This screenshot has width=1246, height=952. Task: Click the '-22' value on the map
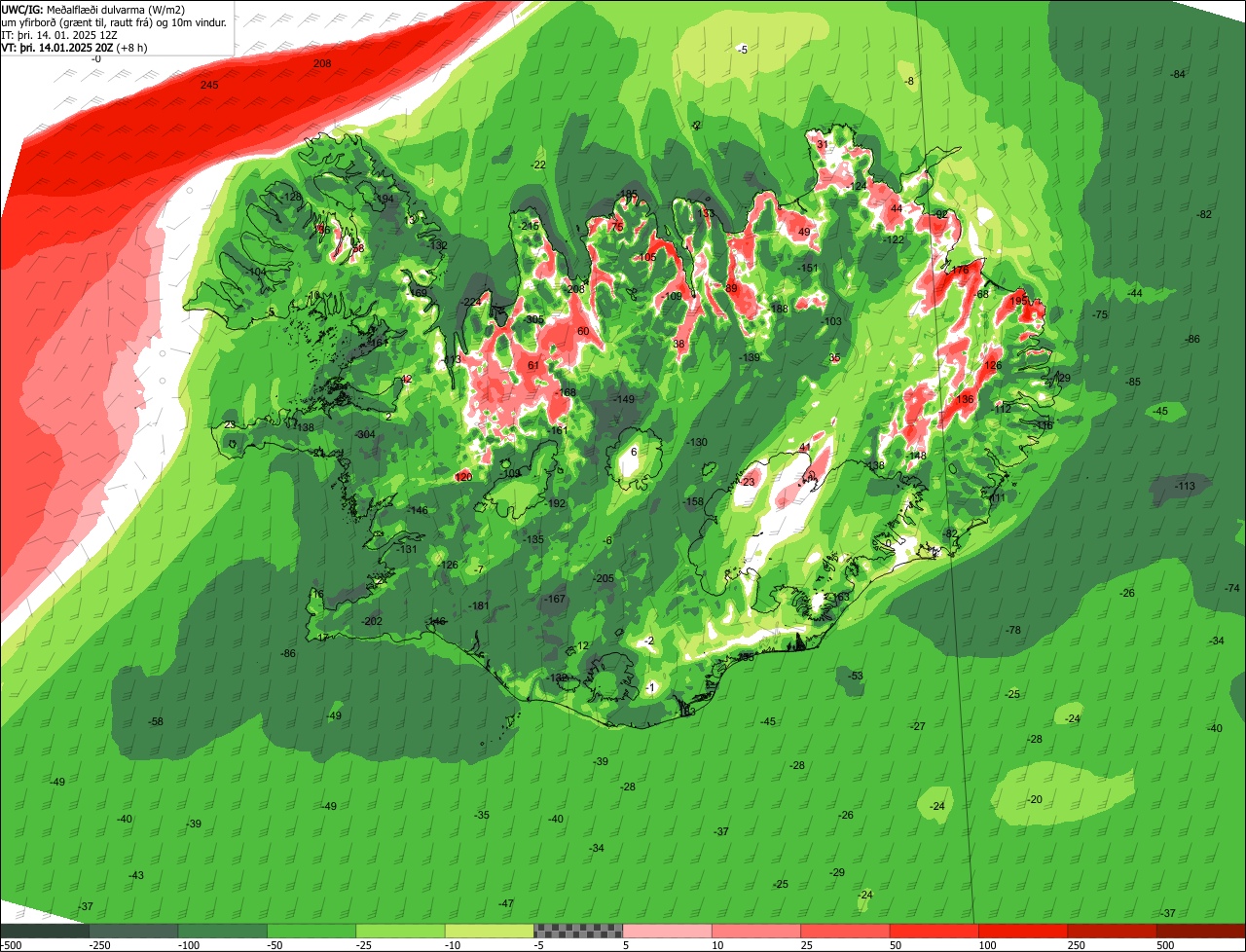[x=538, y=165]
